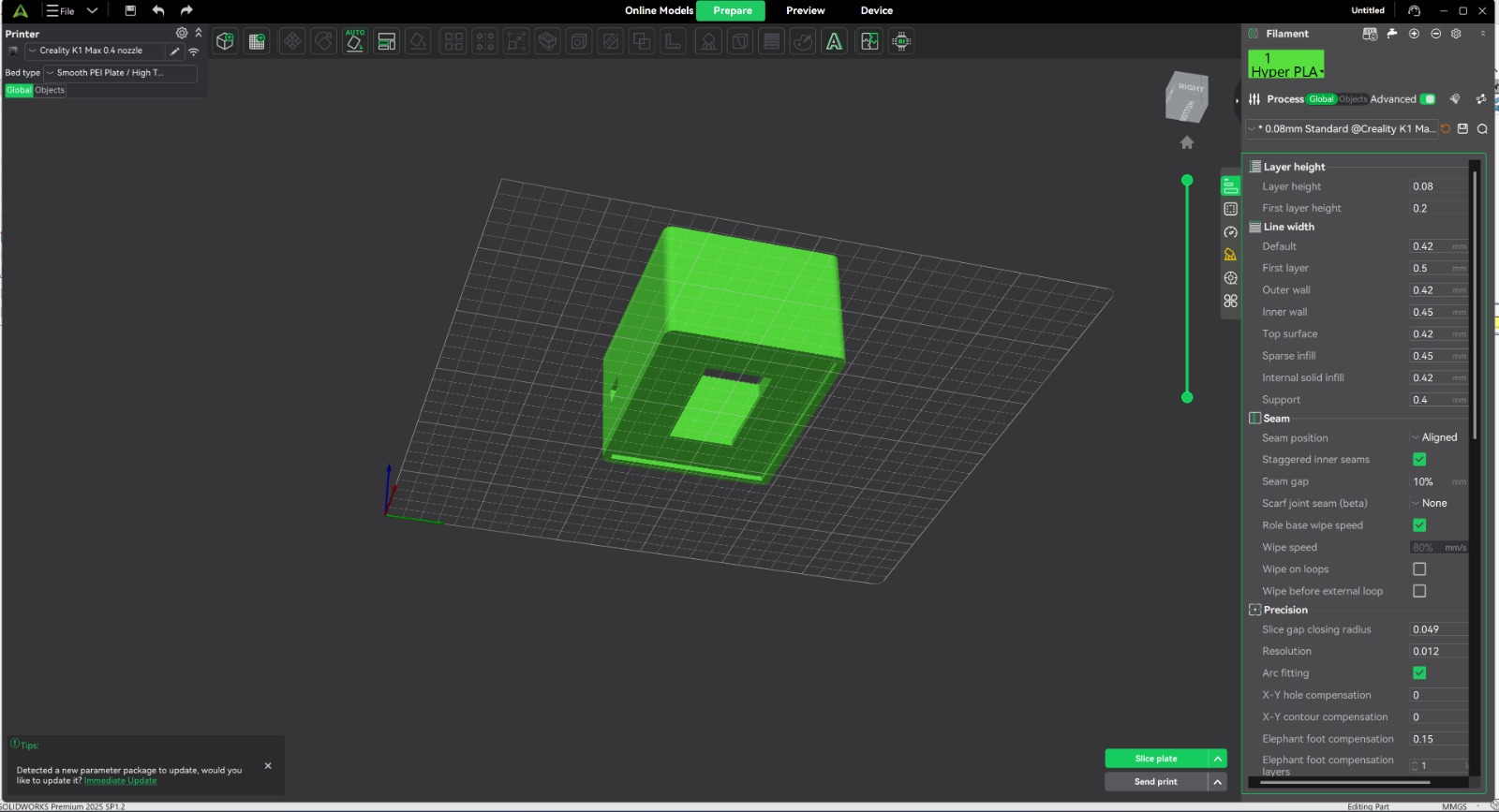The image size is (1499, 812).
Task: Click the Save project floppy disk icon
Action: coord(130,10)
